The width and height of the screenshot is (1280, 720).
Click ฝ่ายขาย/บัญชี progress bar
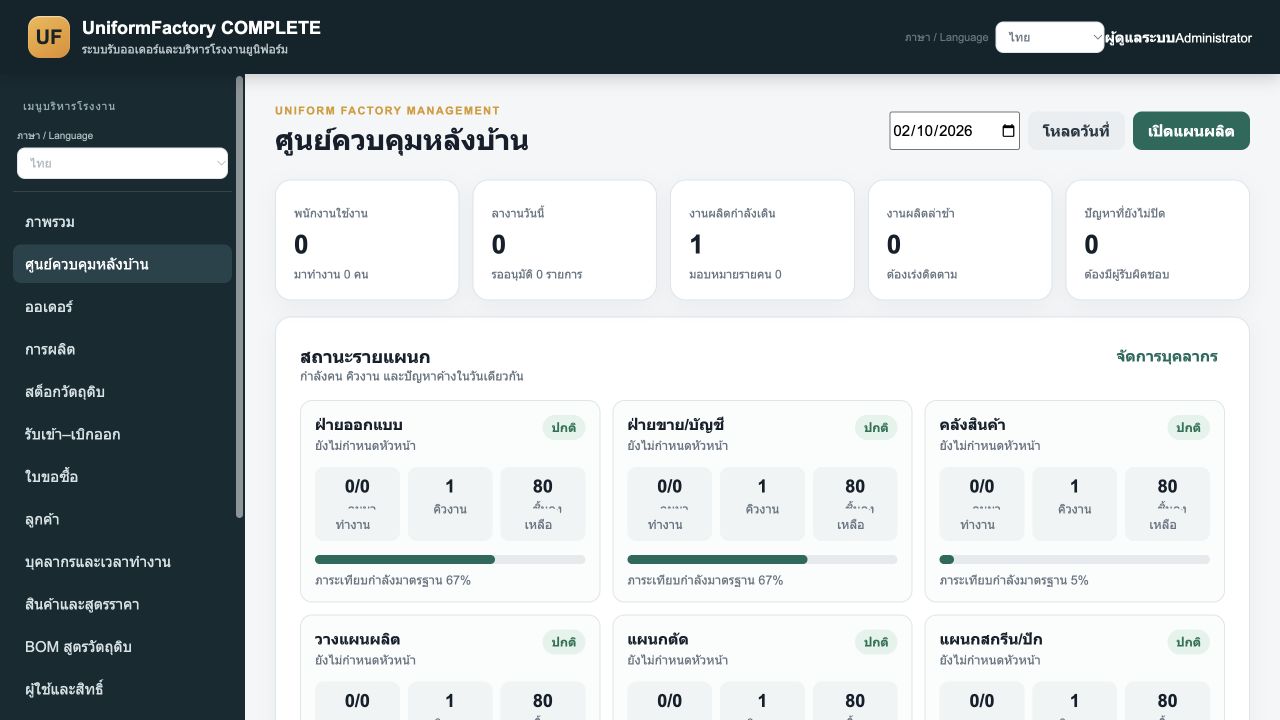point(762,559)
